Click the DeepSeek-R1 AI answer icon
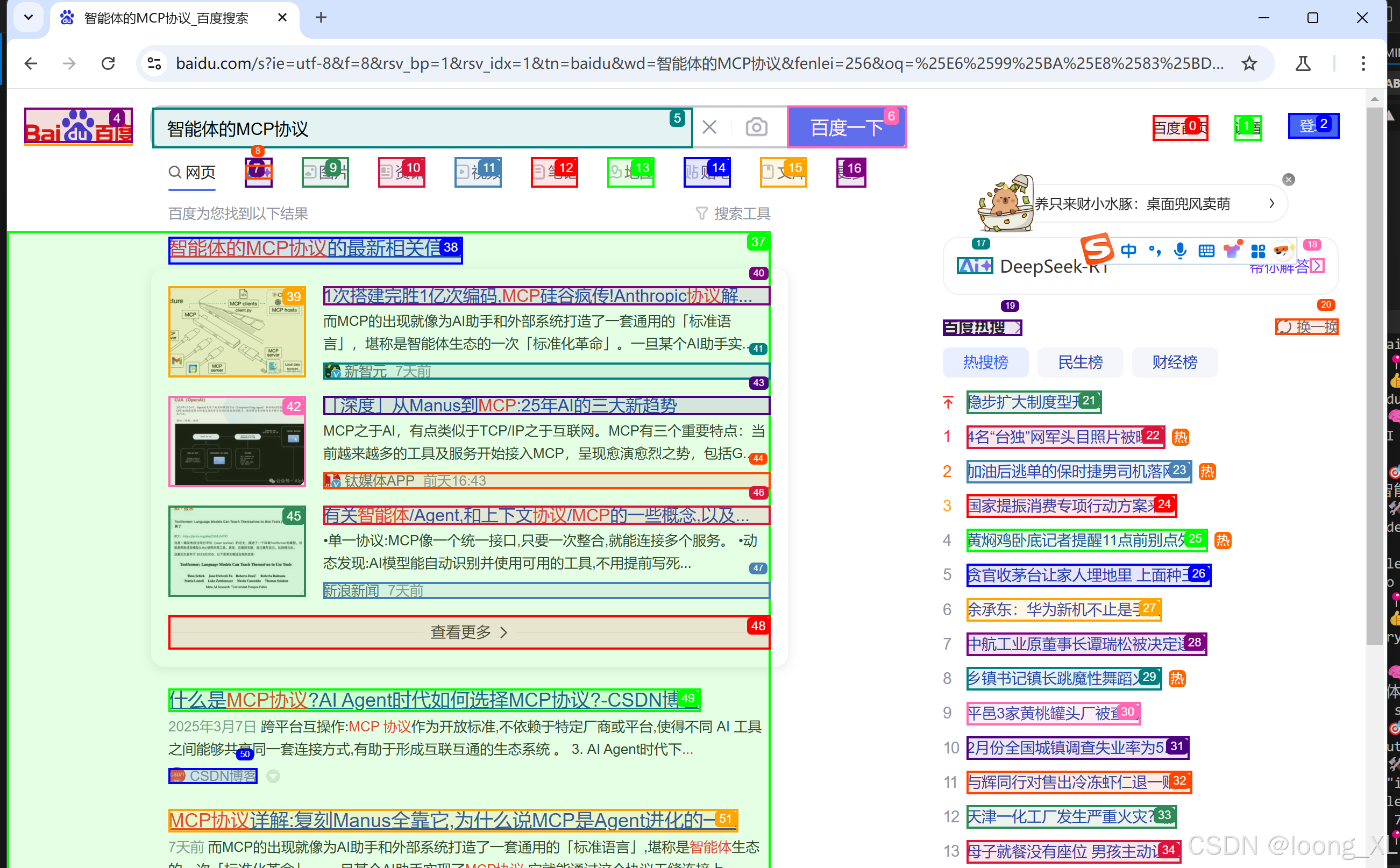 click(975, 266)
